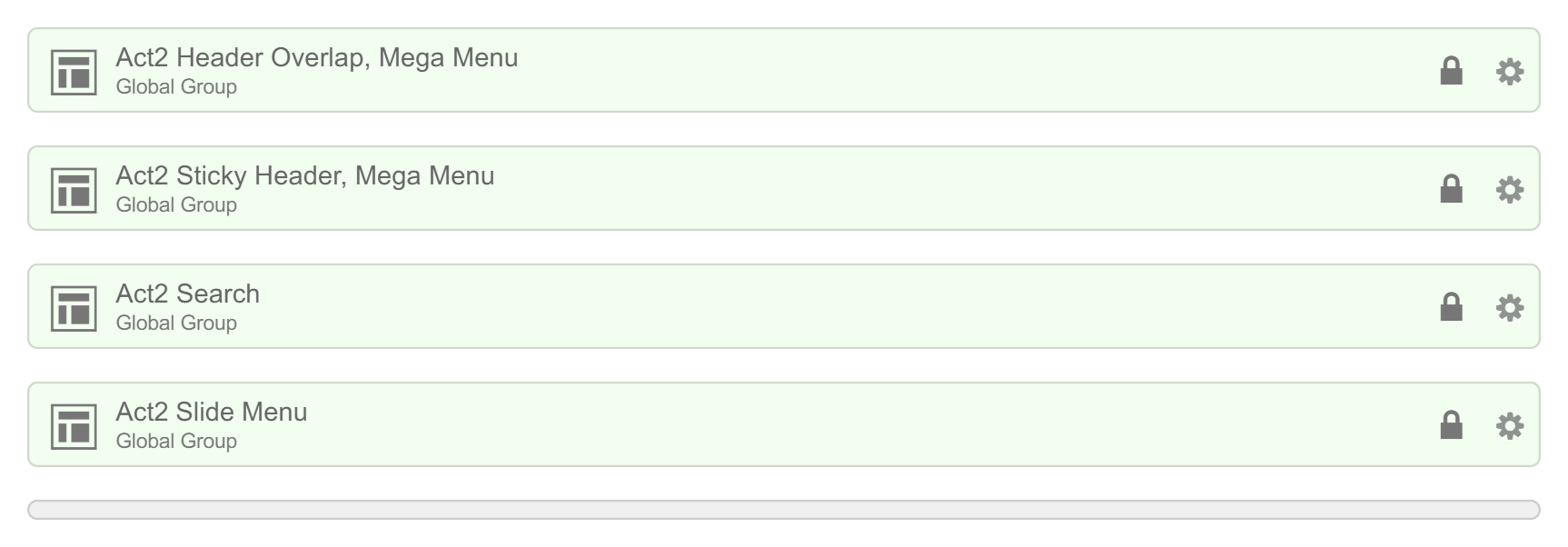This screenshot has height=547, width=1568.
Task: Click layout icon beside Act2 Search
Action: 74,308
